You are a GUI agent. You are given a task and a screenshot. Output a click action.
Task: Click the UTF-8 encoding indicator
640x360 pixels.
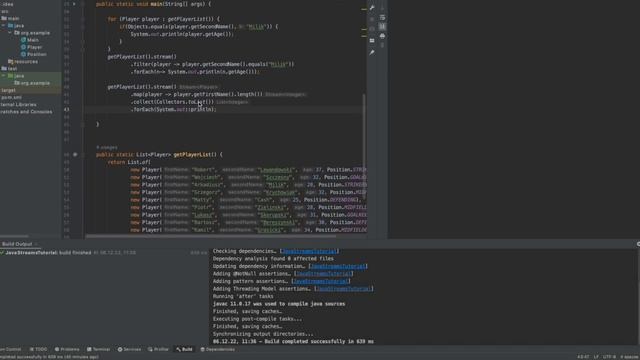click(609, 357)
